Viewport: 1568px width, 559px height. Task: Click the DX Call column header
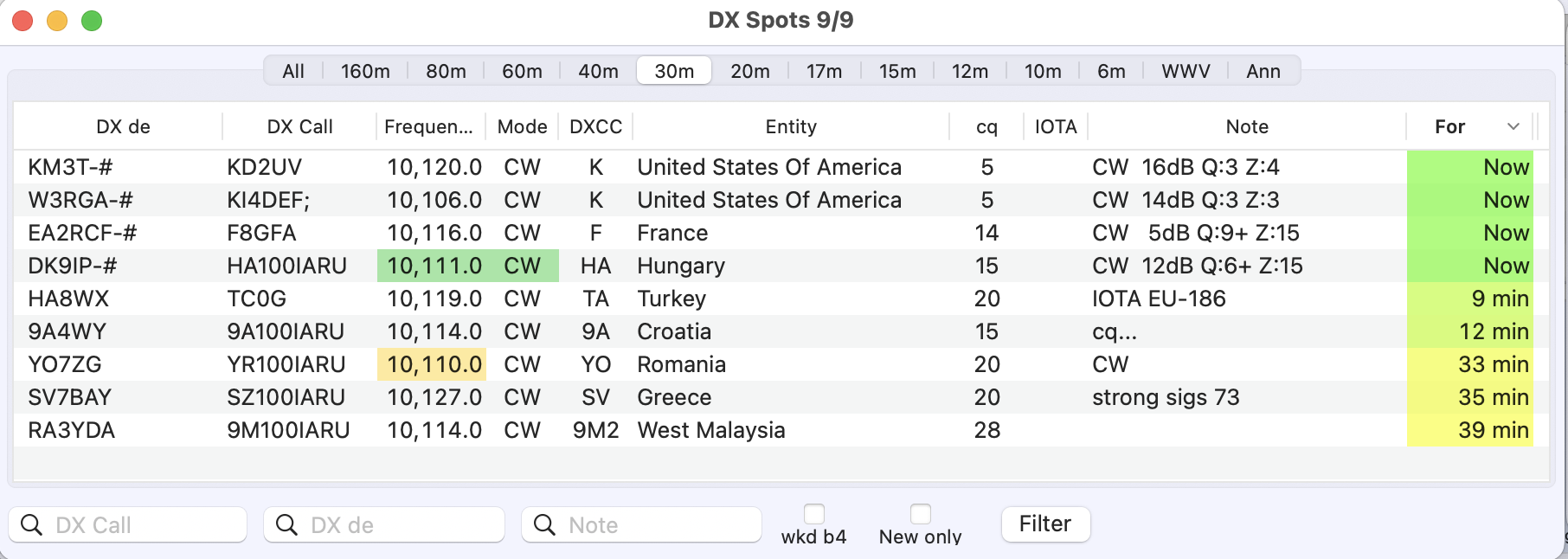[x=299, y=126]
